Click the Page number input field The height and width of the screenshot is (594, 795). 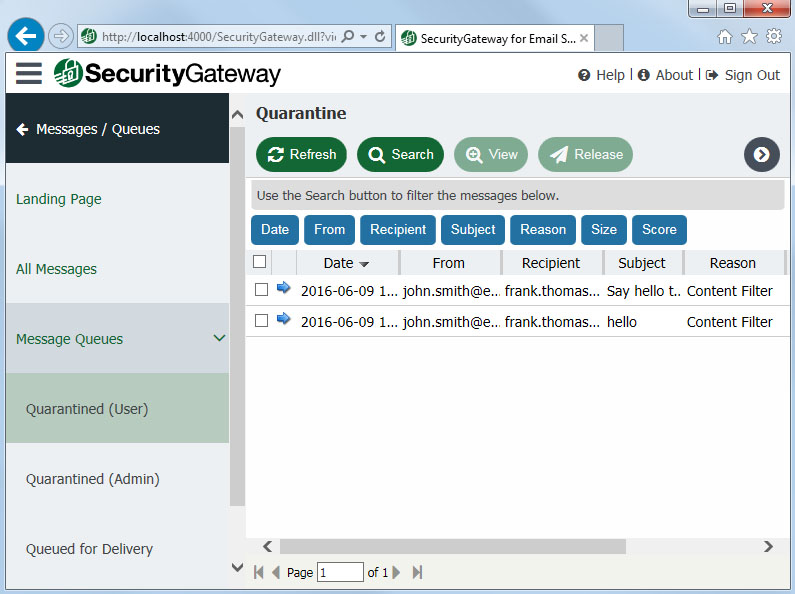(340, 572)
